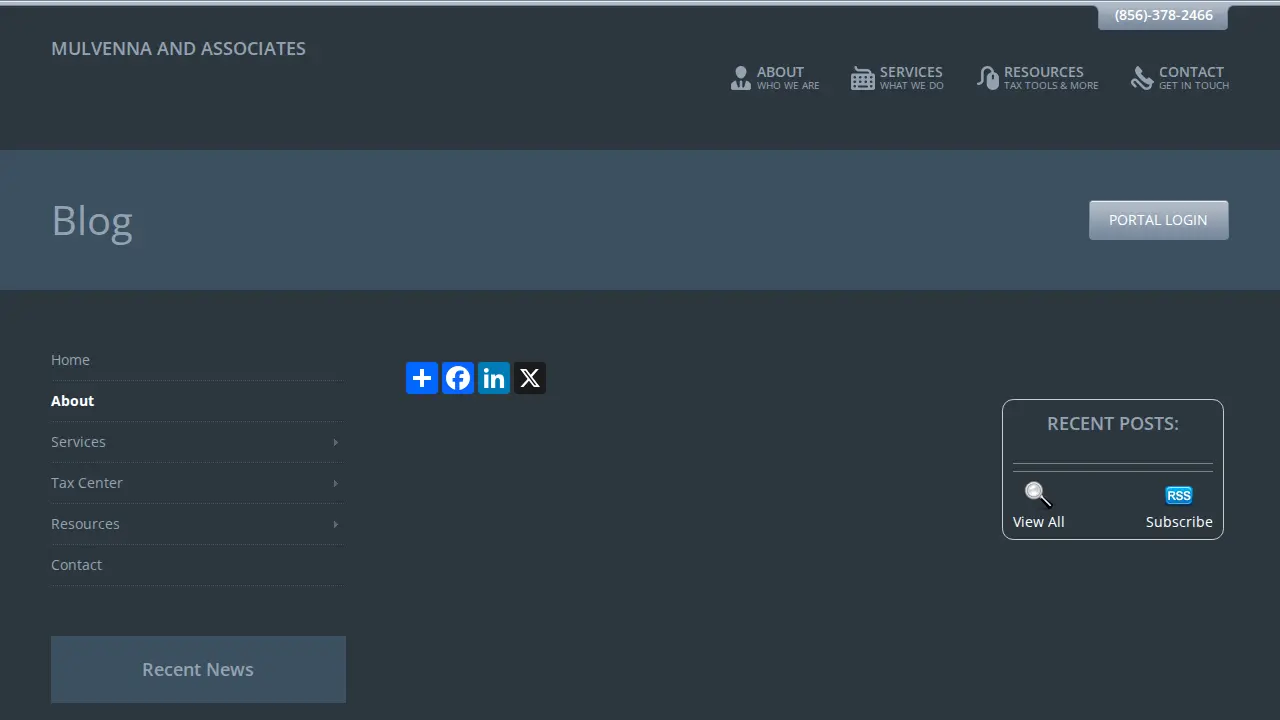Click the Resources mouse icon

[x=988, y=78]
